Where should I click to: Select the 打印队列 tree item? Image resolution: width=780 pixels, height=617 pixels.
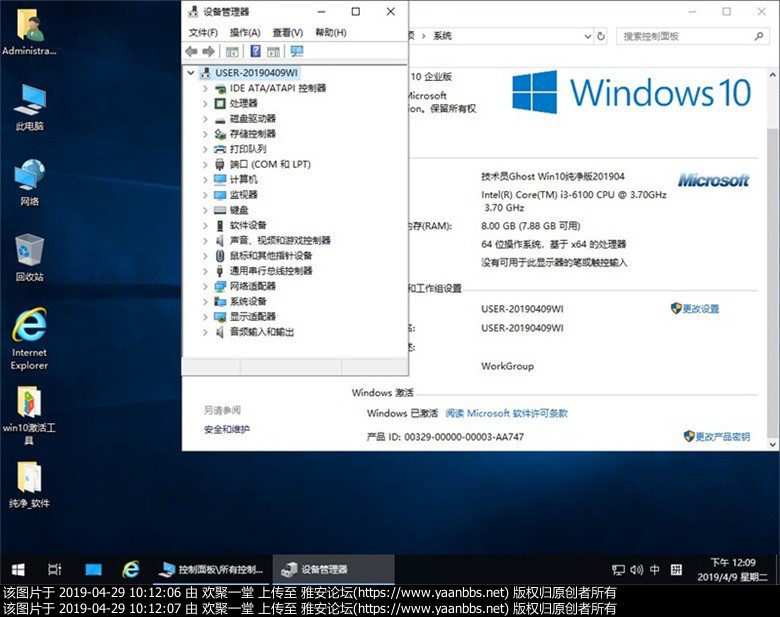tap(248, 149)
